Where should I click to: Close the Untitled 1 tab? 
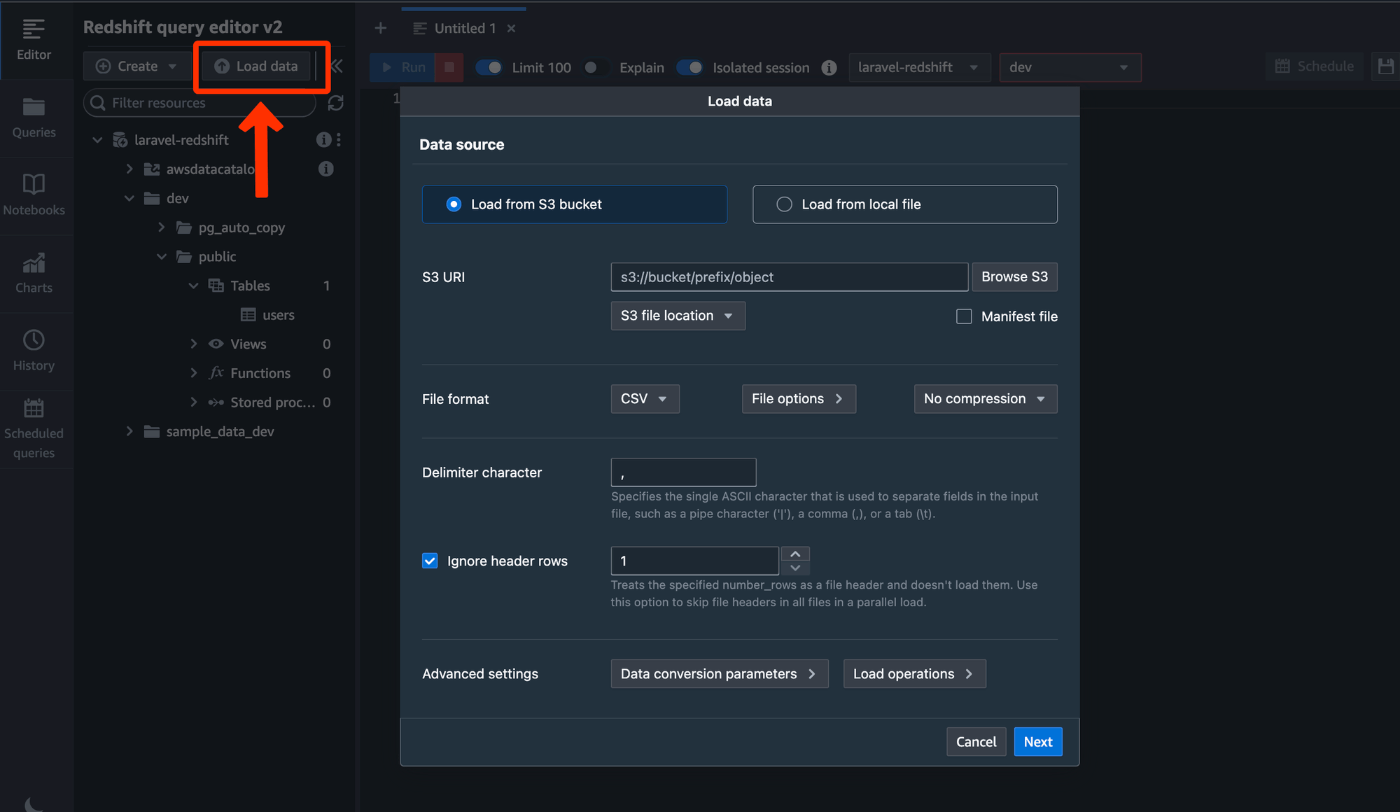[x=512, y=28]
